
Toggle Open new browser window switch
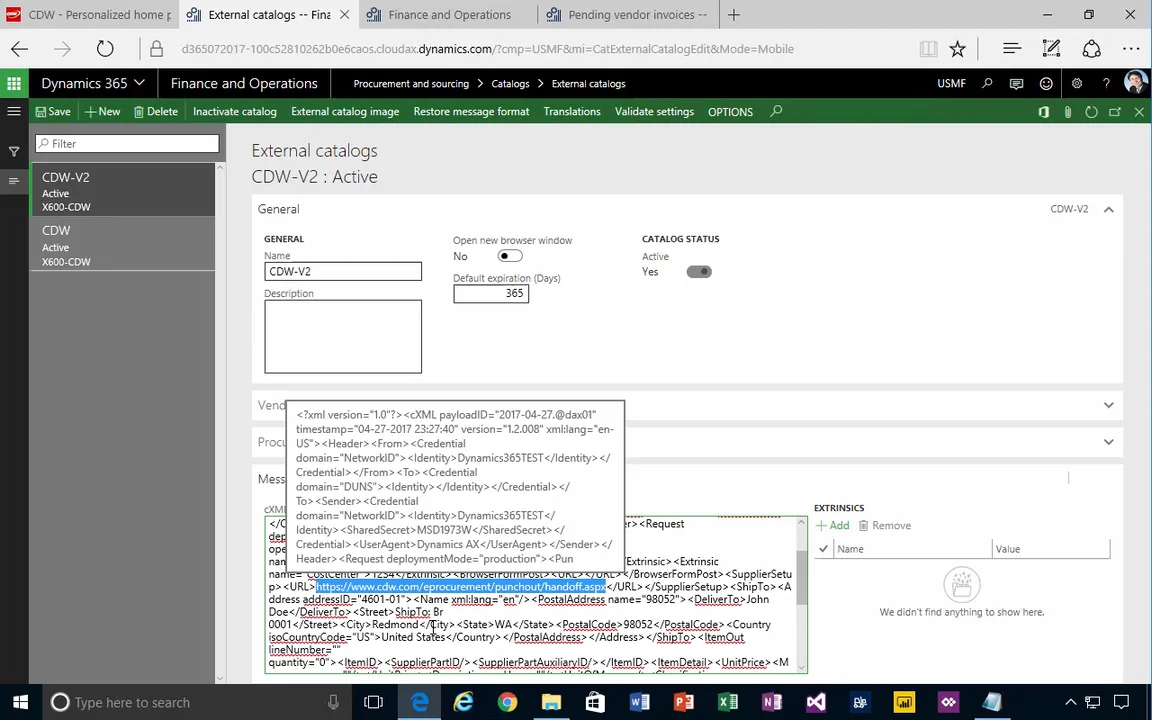[509, 256]
